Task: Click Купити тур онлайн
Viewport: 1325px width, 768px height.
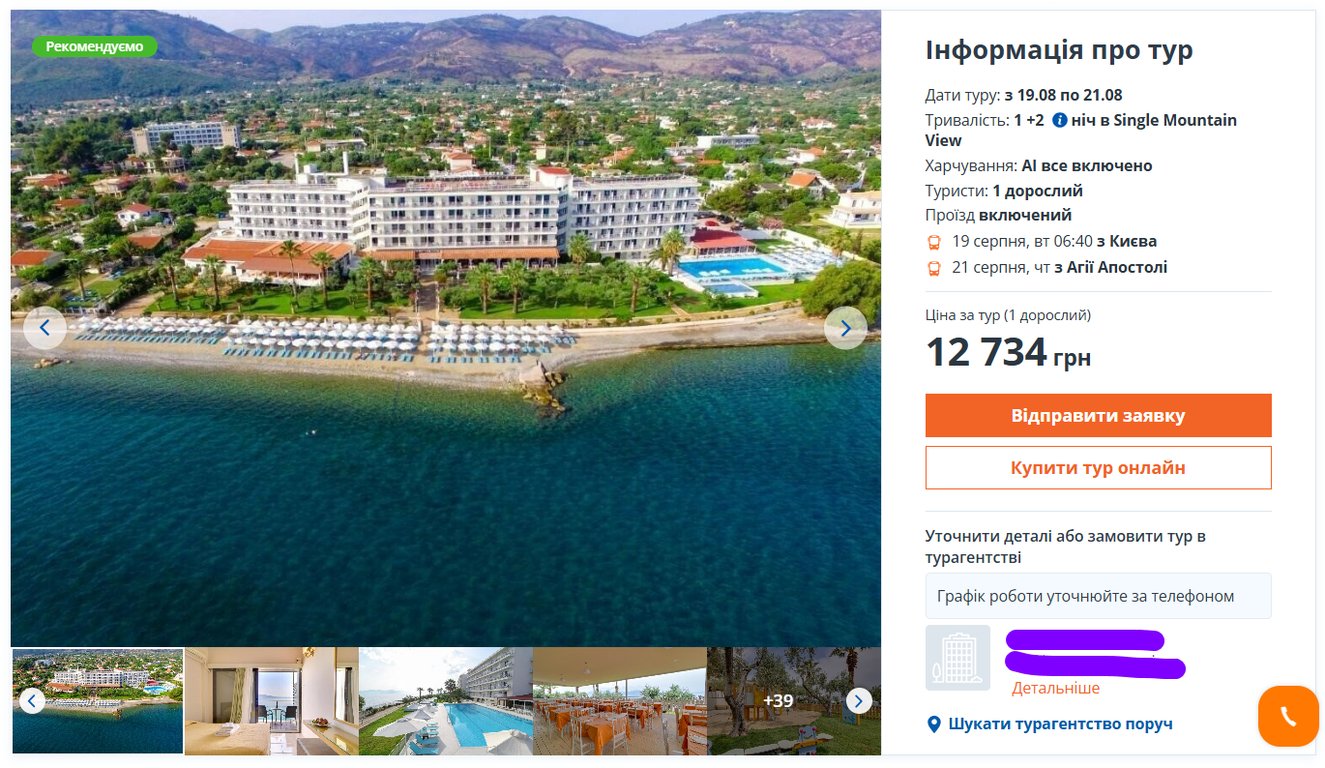Action: pos(1097,467)
